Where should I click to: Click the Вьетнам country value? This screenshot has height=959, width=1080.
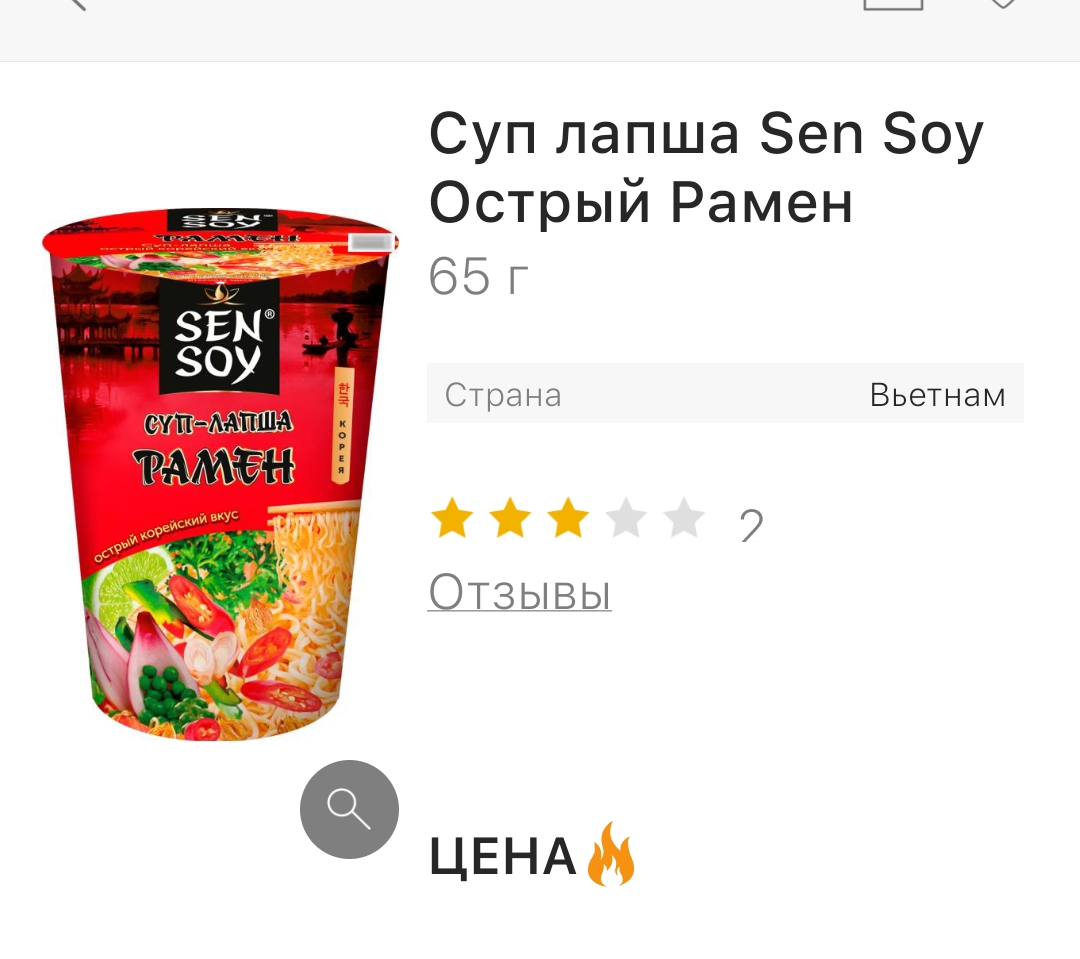pyautogui.click(x=937, y=395)
